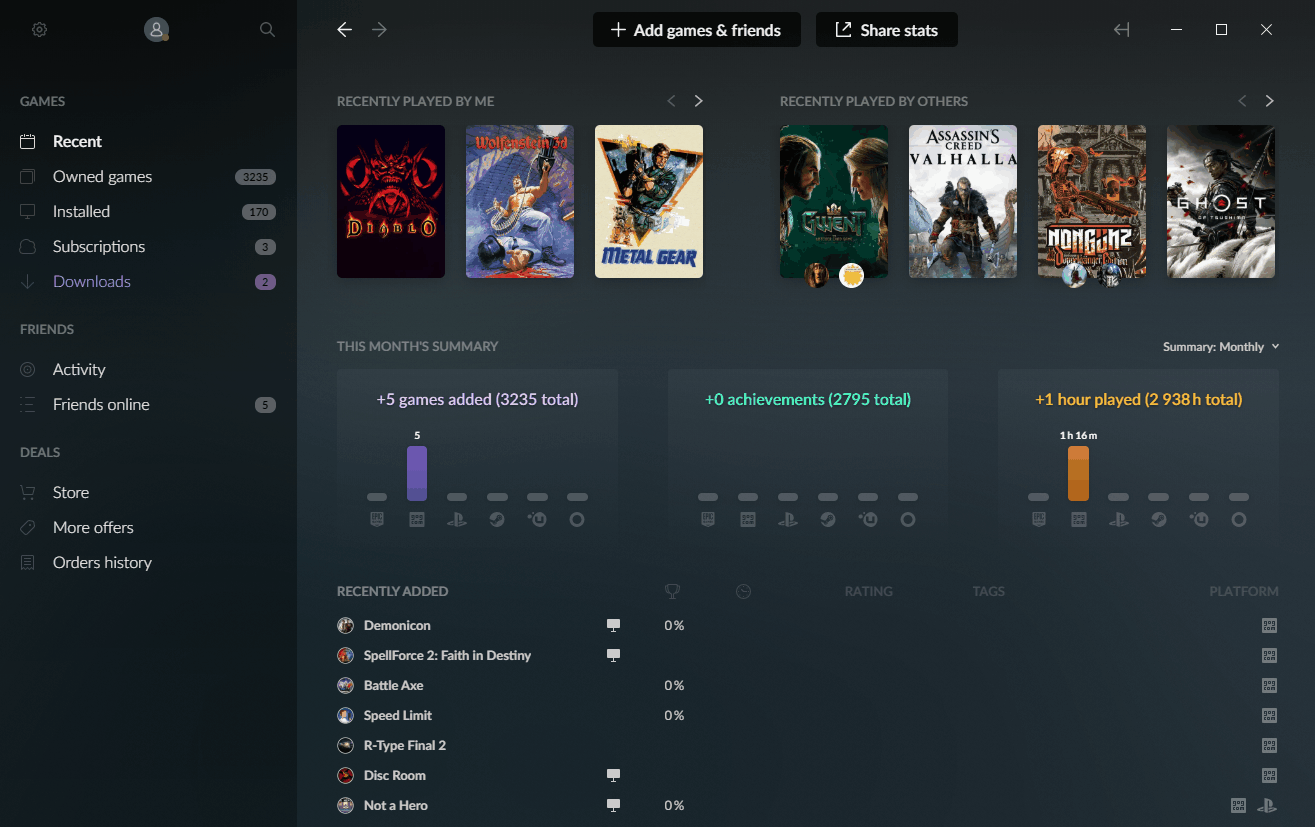Viewport: 1315px width, 827px height.
Task: Click the Share stats button
Action: [x=887, y=30]
